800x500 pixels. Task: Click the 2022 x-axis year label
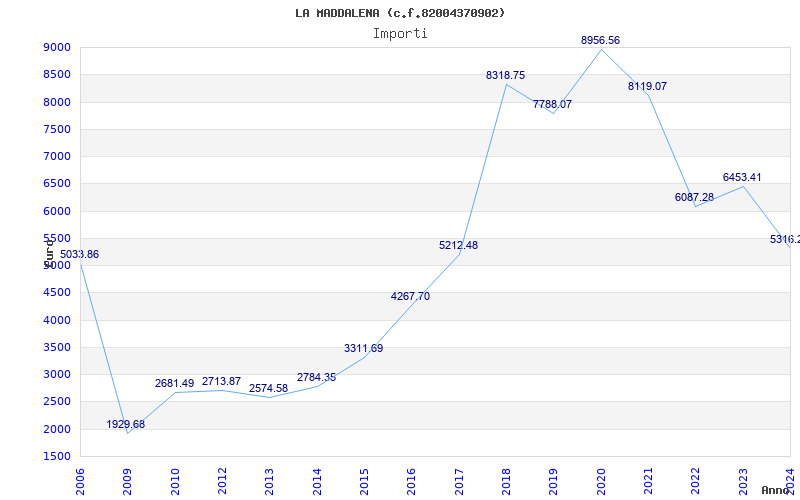pyautogui.click(x=696, y=482)
